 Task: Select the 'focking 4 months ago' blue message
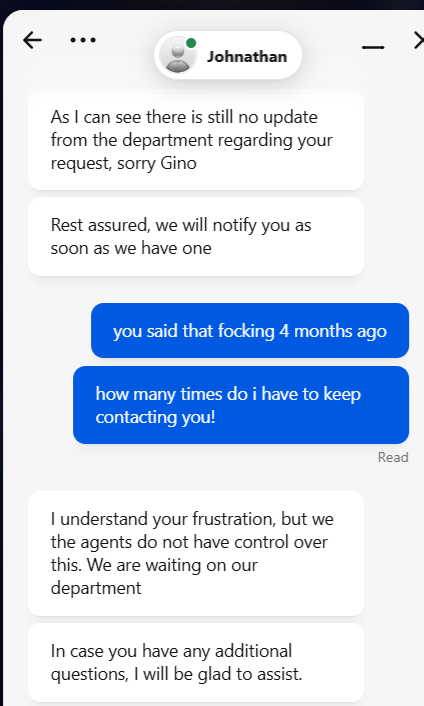tap(250, 331)
